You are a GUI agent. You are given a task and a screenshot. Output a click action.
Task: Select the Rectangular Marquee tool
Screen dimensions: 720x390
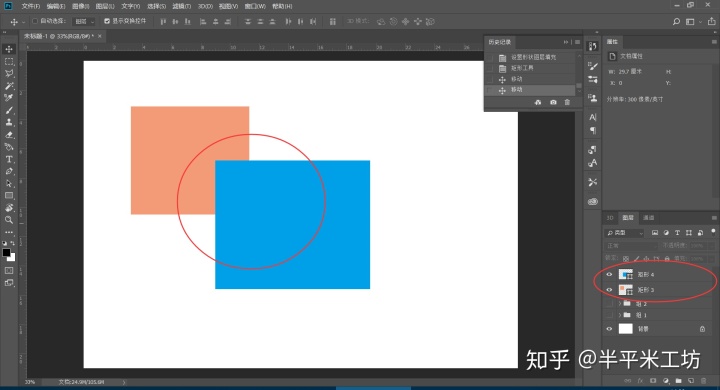(x=9, y=62)
